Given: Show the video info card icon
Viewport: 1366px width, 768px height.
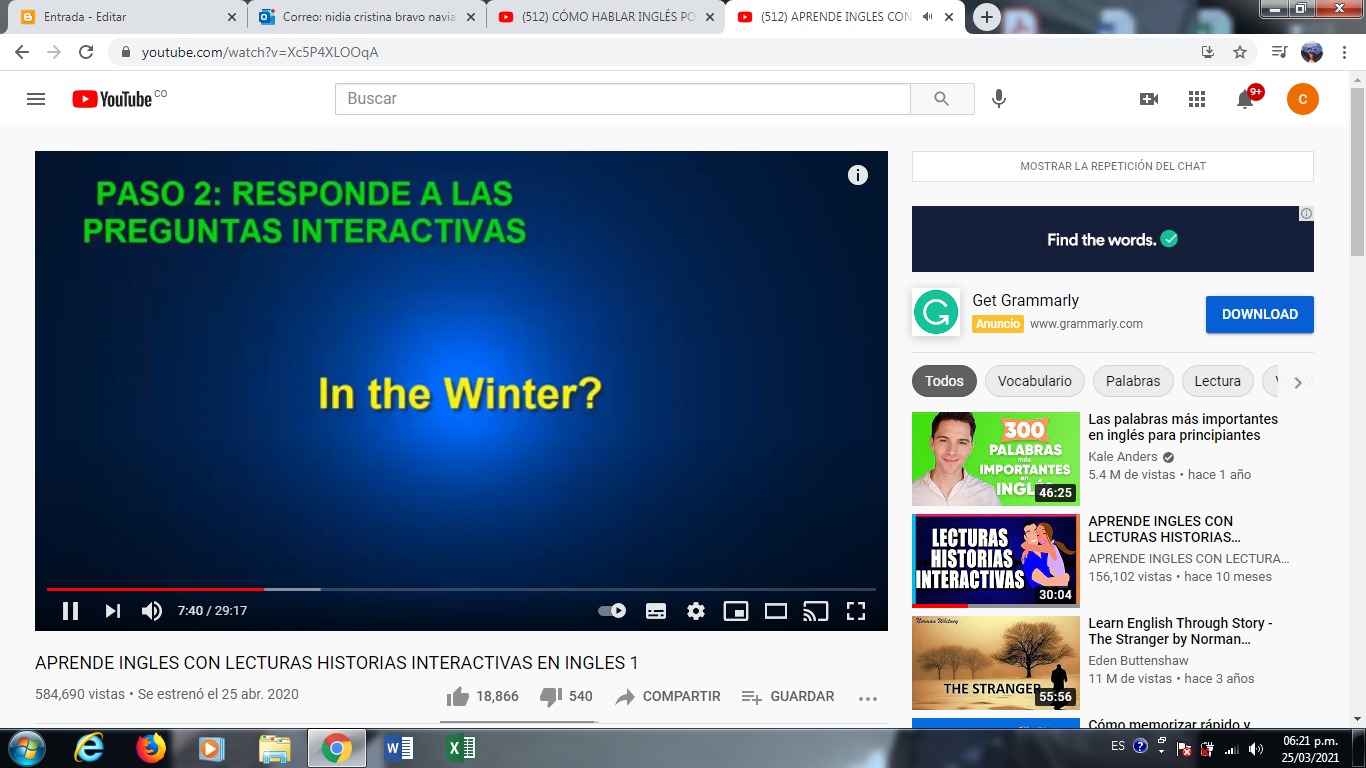Looking at the screenshot, I should 858,175.
